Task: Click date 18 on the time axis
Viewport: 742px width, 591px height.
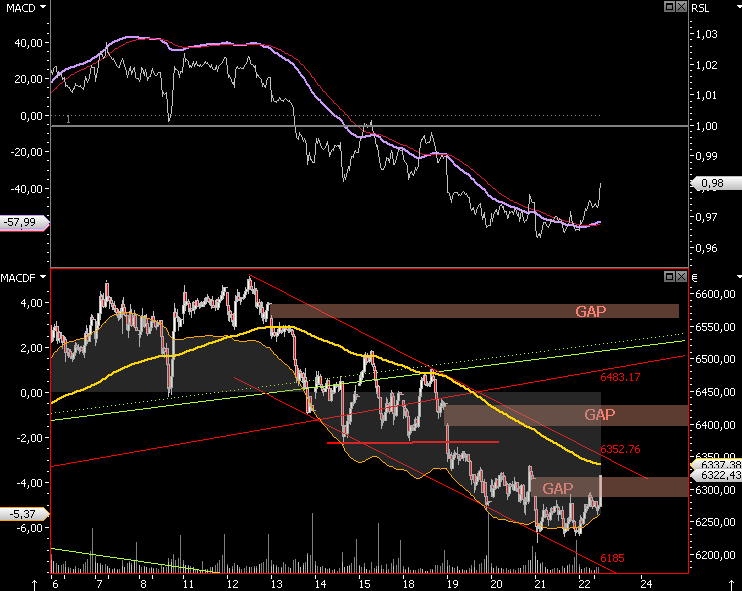Action: click(408, 584)
